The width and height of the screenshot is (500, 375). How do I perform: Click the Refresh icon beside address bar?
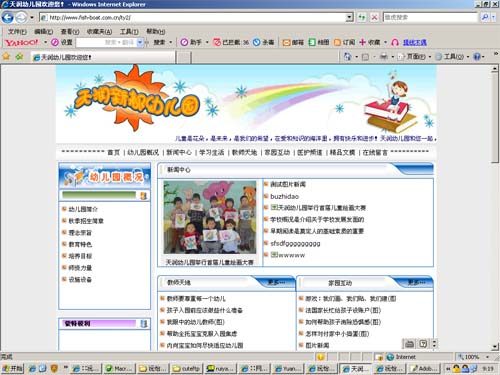click(x=362, y=17)
